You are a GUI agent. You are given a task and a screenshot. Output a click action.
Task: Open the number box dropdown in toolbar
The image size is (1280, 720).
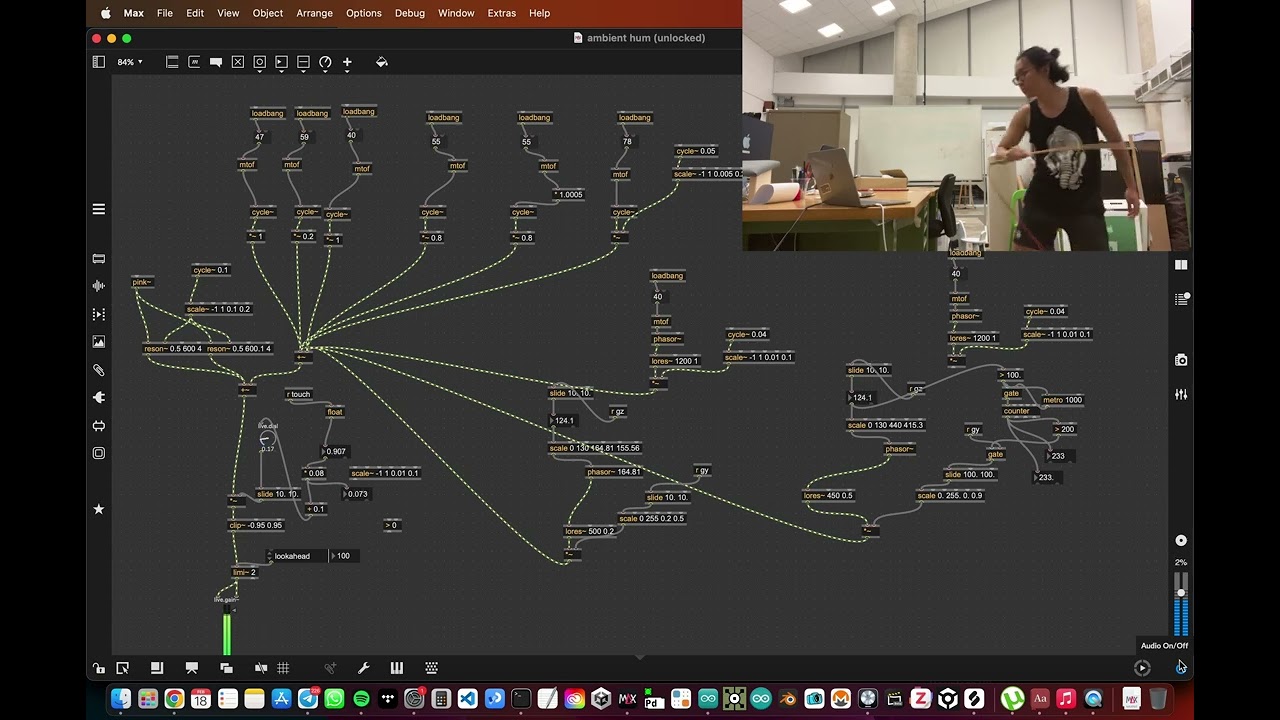(281, 62)
